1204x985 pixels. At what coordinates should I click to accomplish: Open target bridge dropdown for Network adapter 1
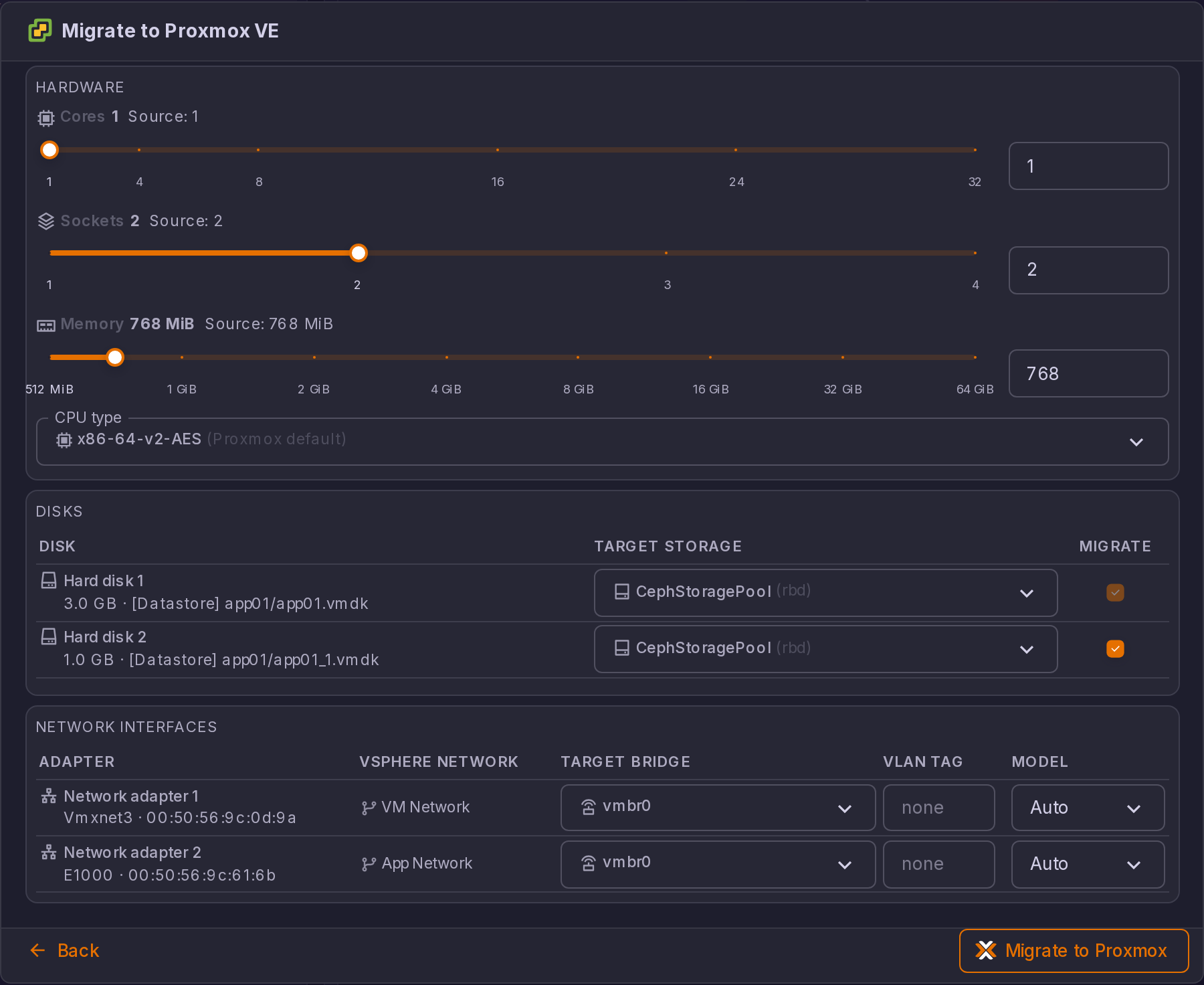(718, 808)
